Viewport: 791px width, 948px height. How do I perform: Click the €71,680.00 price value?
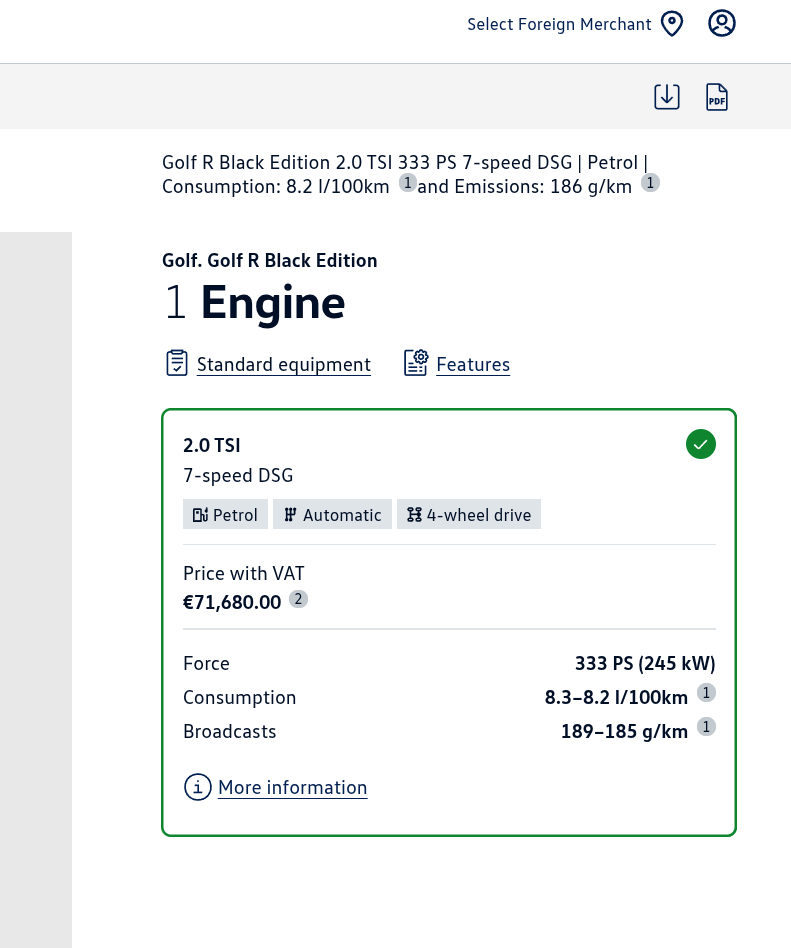pos(232,602)
